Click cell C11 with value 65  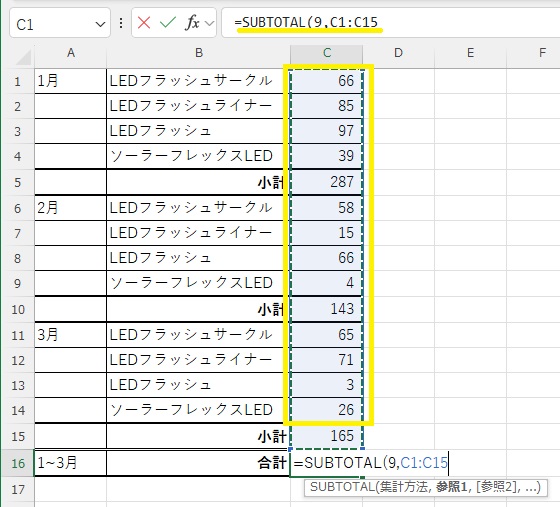point(326,335)
